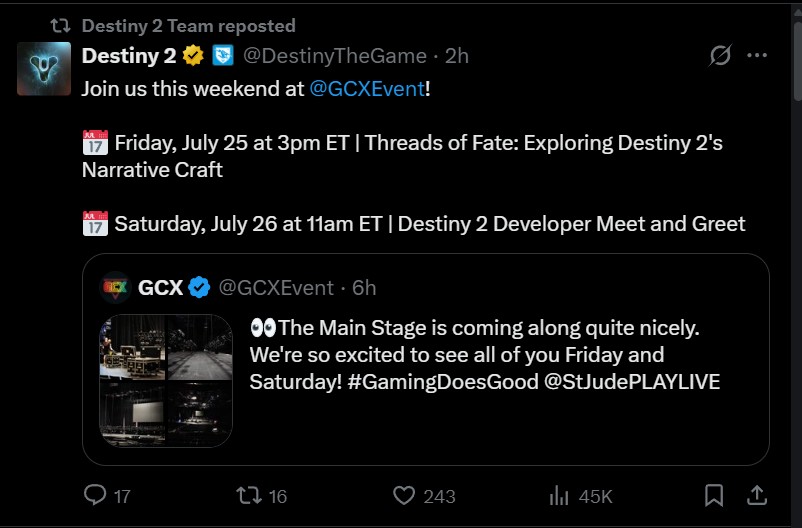Open the GCX main stage photo grid
This screenshot has height=528, width=802.
coord(166,381)
